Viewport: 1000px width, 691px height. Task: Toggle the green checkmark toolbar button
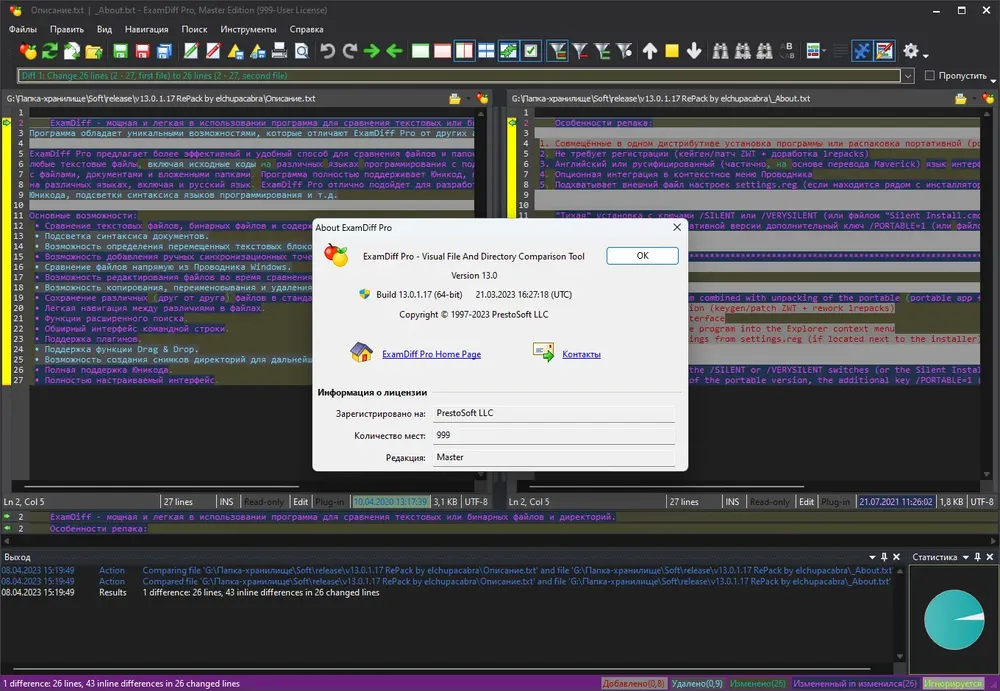pos(531,51)
